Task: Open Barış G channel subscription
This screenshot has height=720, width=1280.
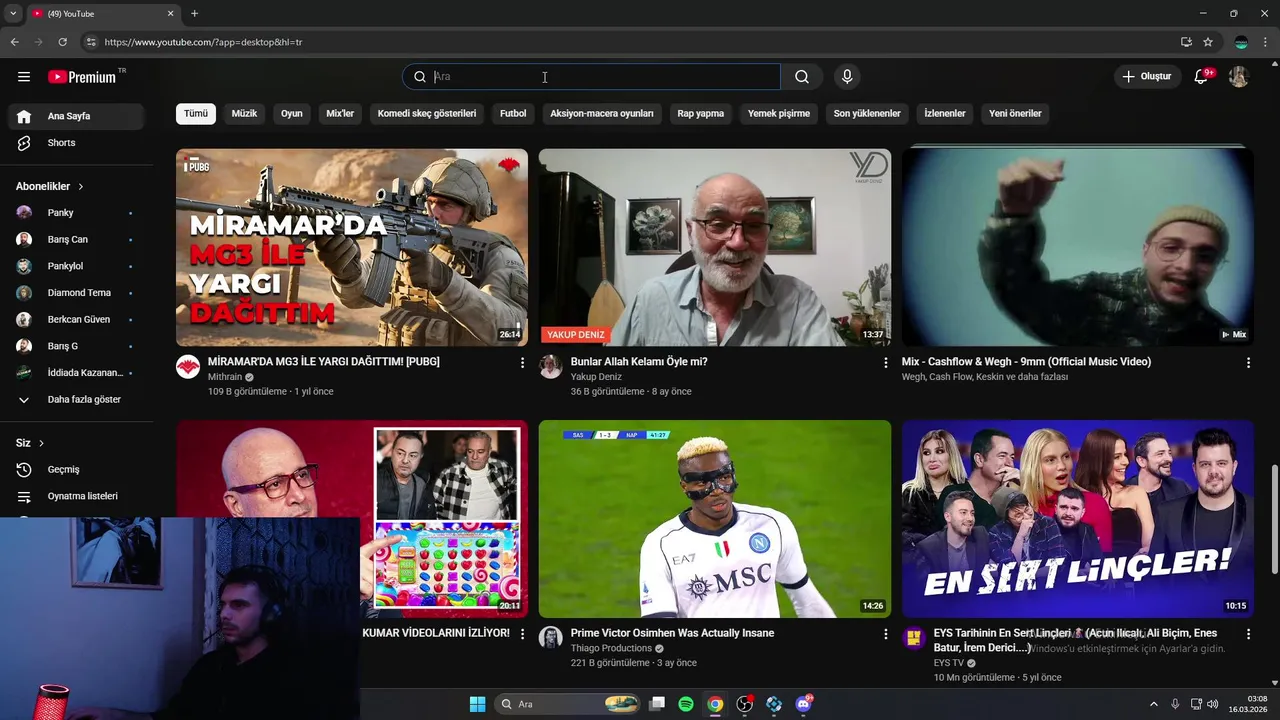Action: 76,346
